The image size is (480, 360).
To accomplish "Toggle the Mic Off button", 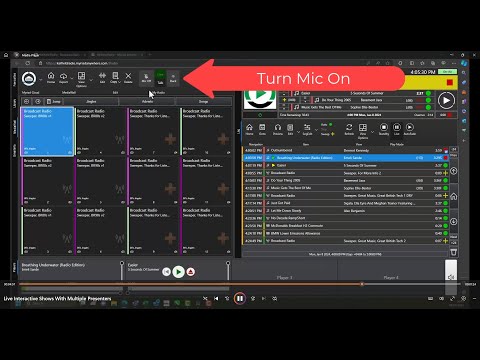I will (146, 78).
